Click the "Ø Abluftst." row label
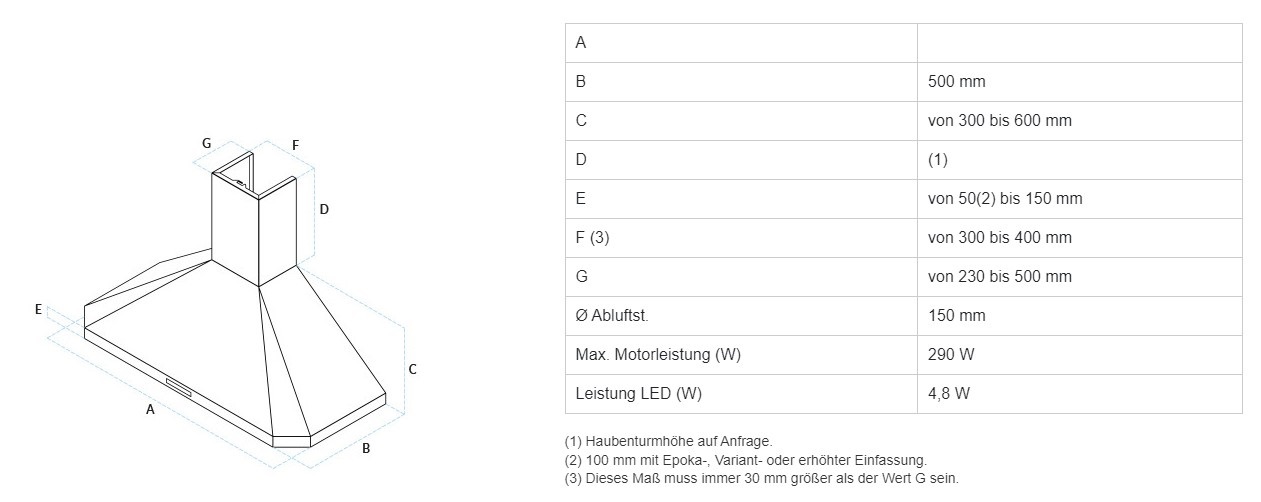Viewport: 1261px width, 502px height. (613, 316)
